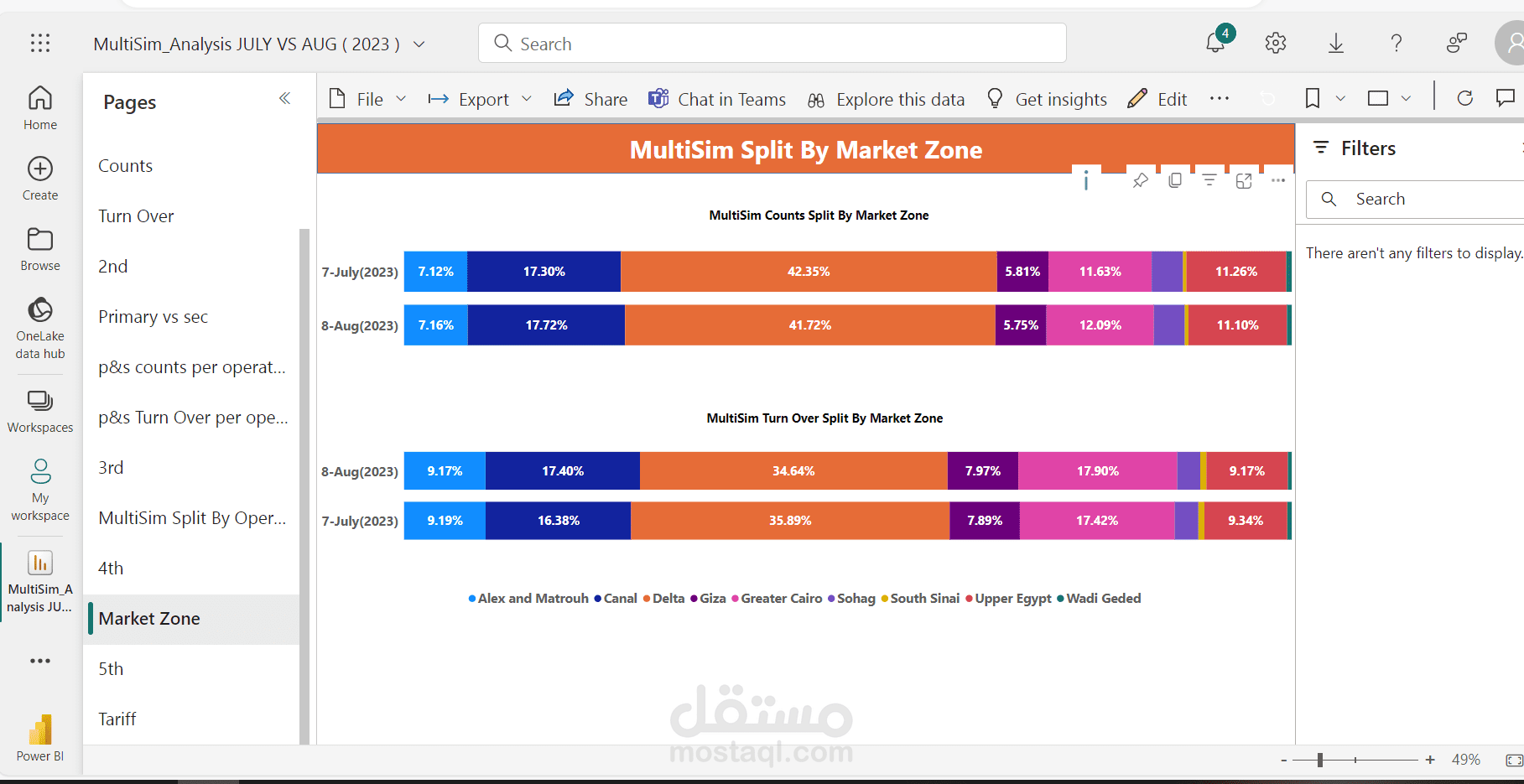Screen dimensions: 1524x784
Task: Open the app launcher grid icon
Action: pos(40,44)
